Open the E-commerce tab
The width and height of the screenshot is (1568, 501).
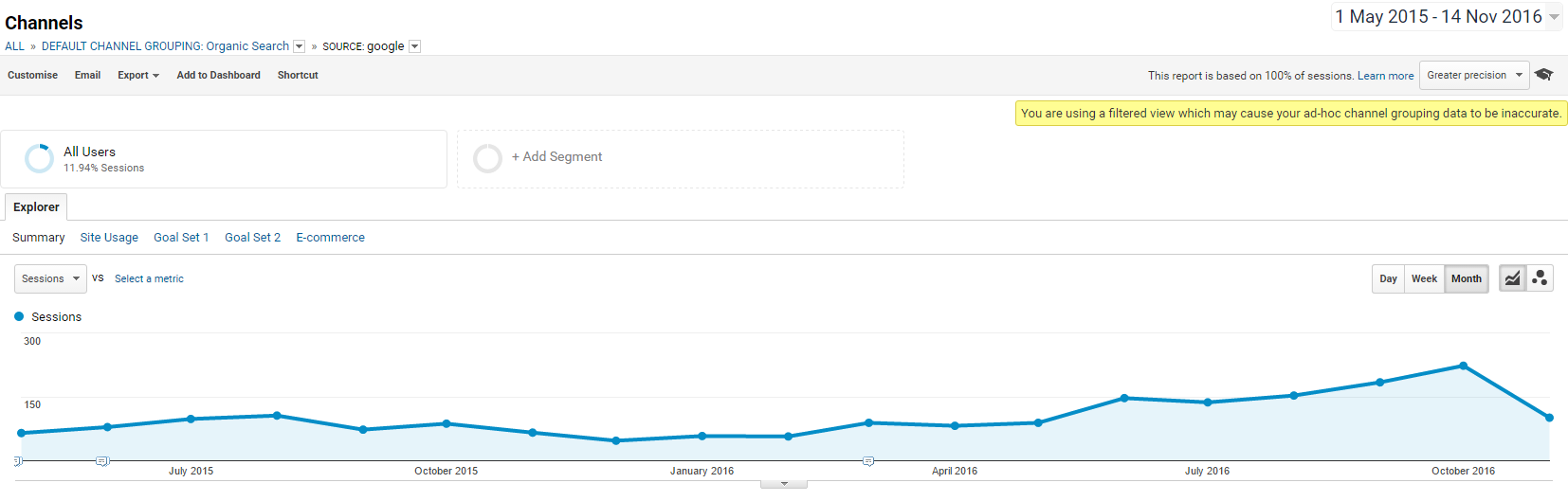click(330, 238)
